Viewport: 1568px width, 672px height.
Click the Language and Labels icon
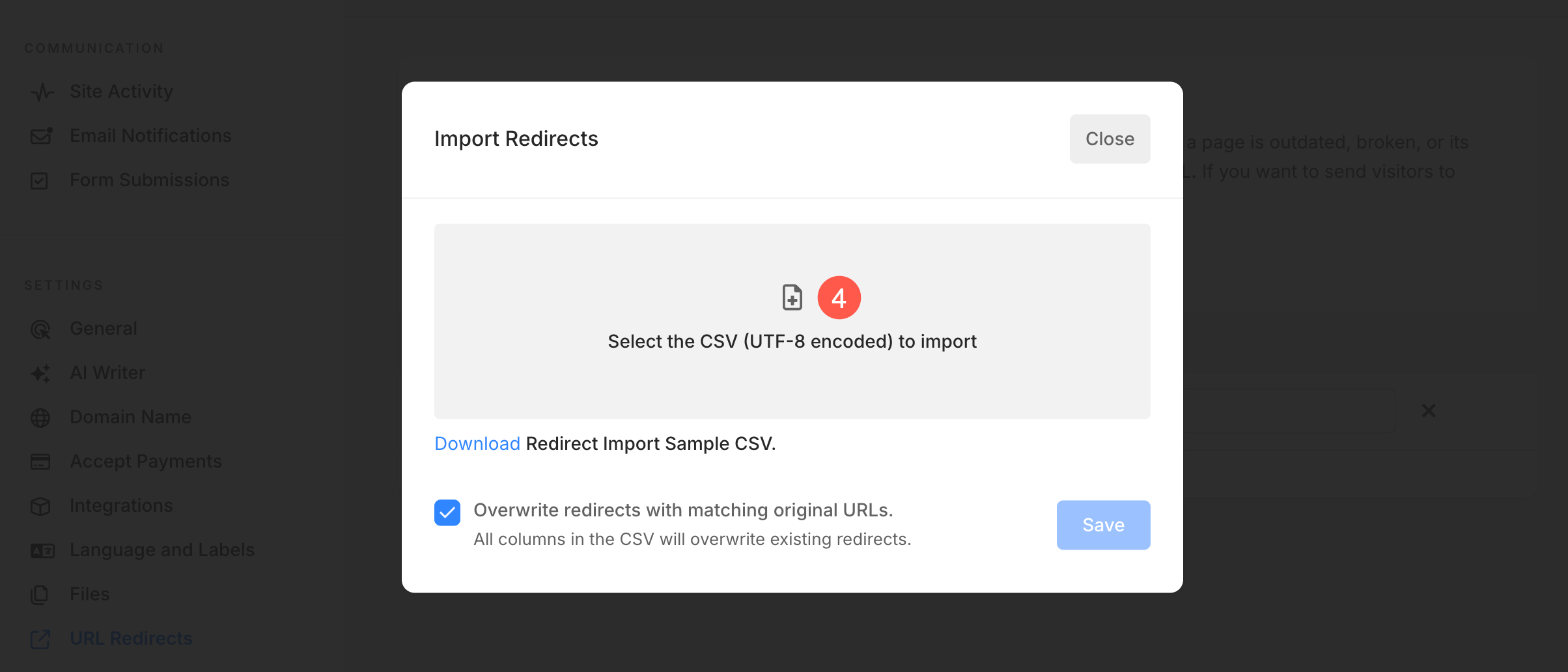[x=42, y=551]
